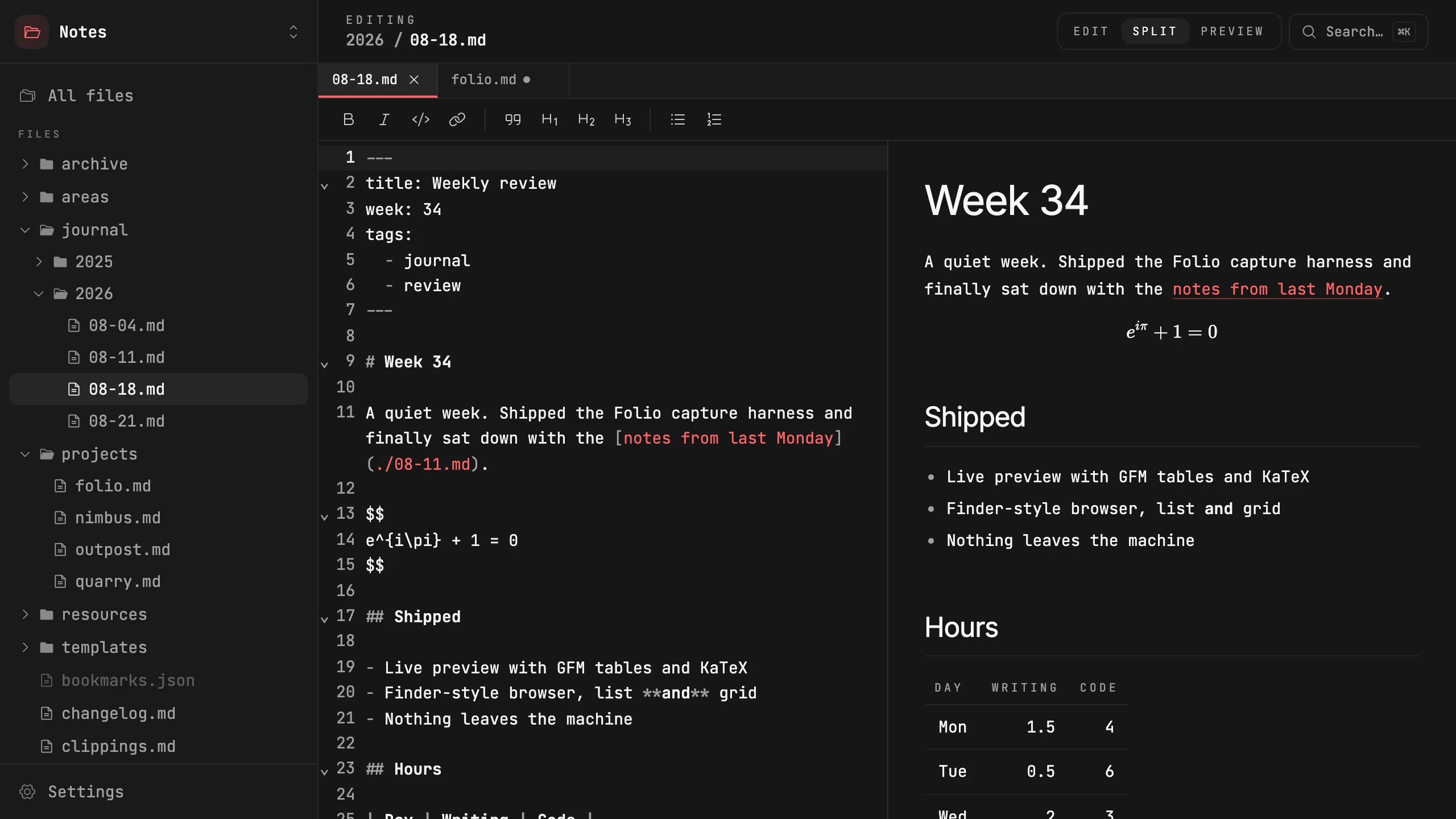Viewport: 1456px width, 819px height.
Task: Click the Search field
Action: (x=1358, y=32)
